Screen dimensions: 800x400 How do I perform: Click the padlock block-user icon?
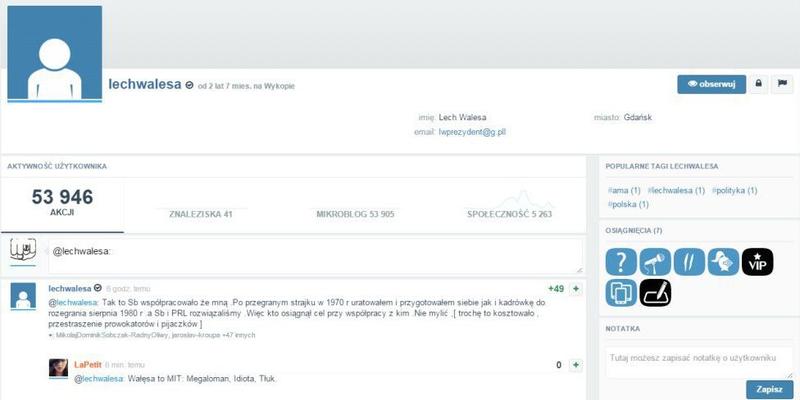click(x=758, y=84)
